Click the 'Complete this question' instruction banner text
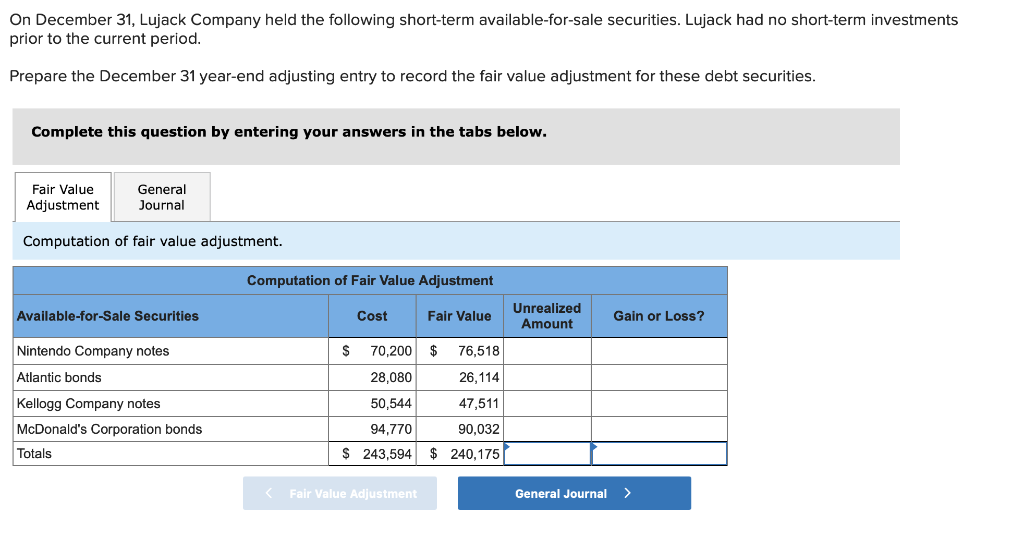1024x538 pixels. [x=289, y=132]
